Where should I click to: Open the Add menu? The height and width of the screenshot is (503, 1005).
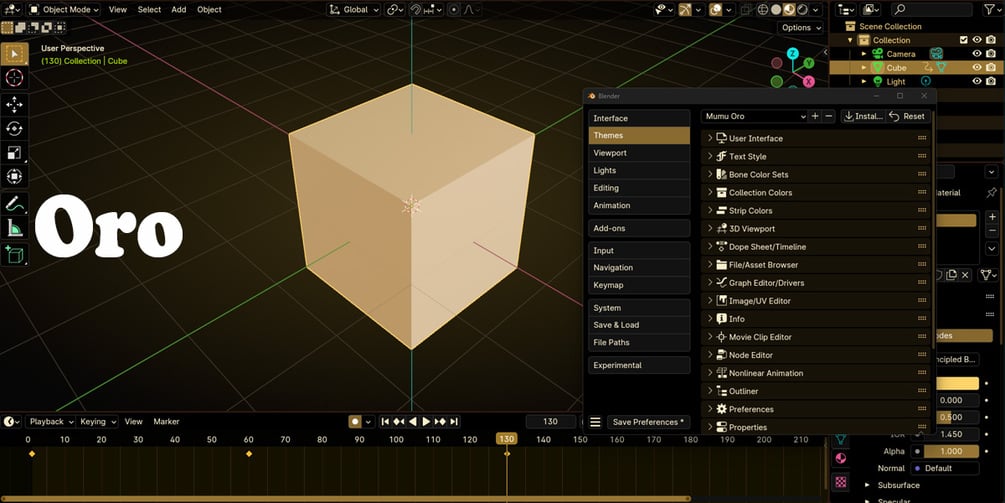179,10
